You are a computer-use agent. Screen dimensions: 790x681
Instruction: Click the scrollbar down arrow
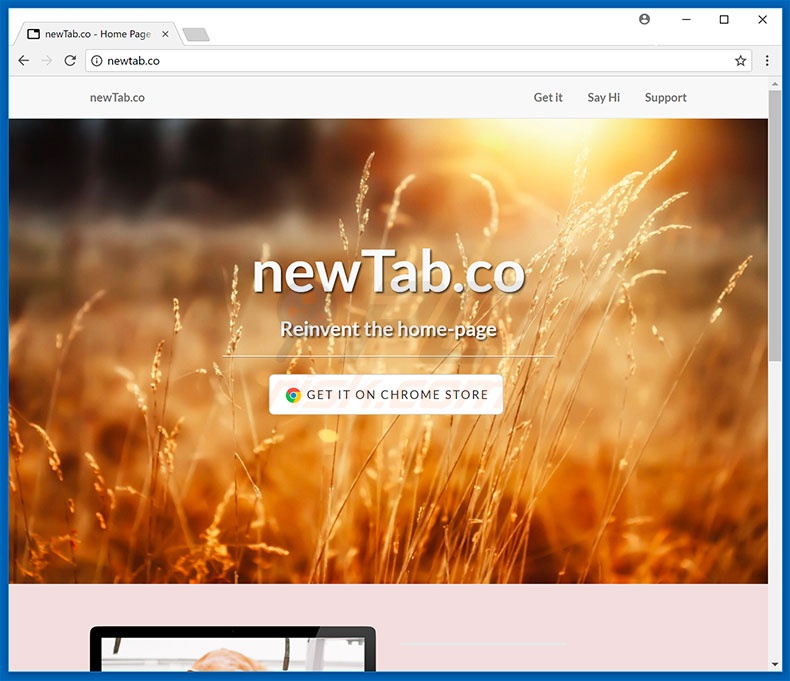pos(774,664)
